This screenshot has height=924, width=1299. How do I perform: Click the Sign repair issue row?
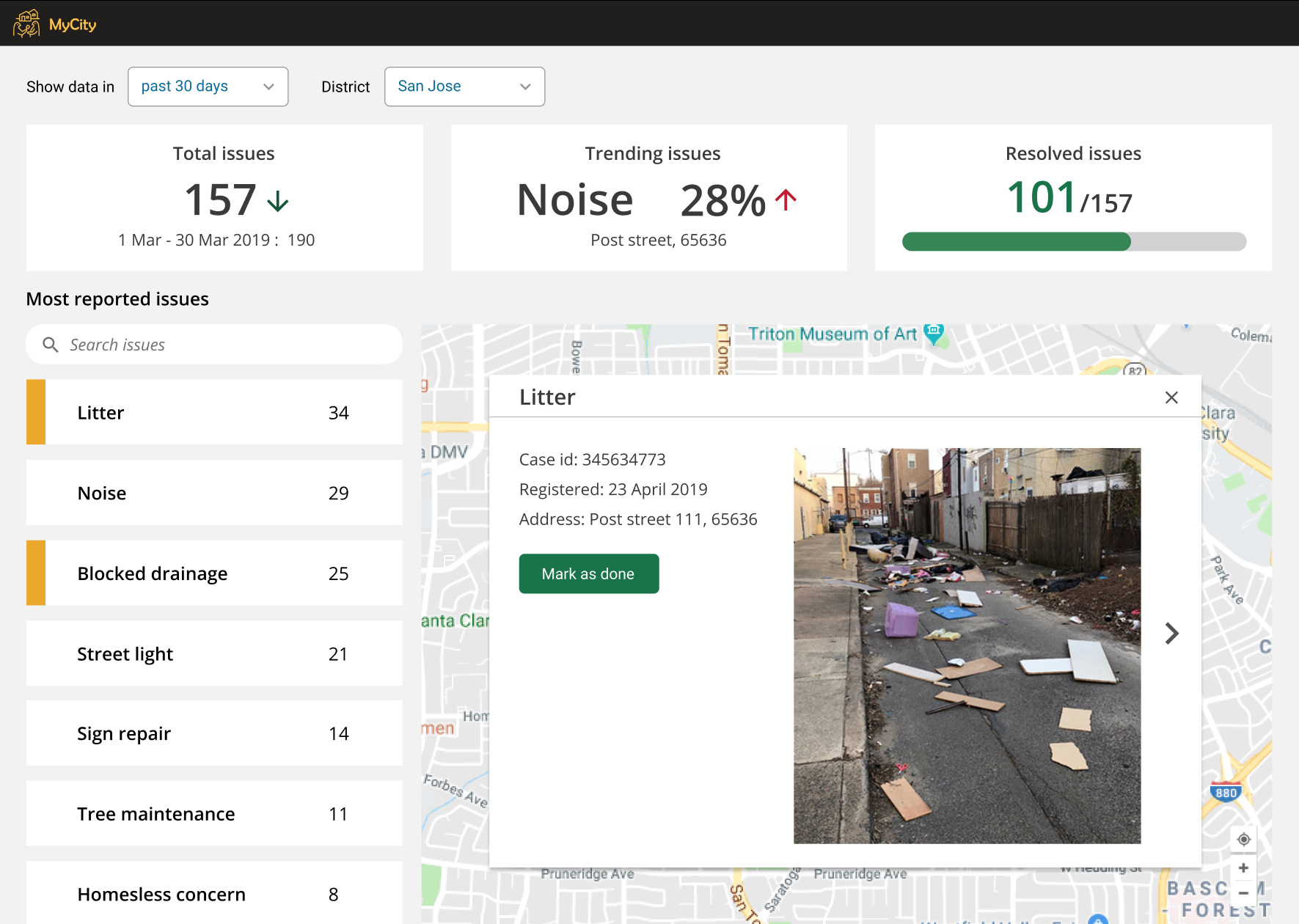[214, 733]
